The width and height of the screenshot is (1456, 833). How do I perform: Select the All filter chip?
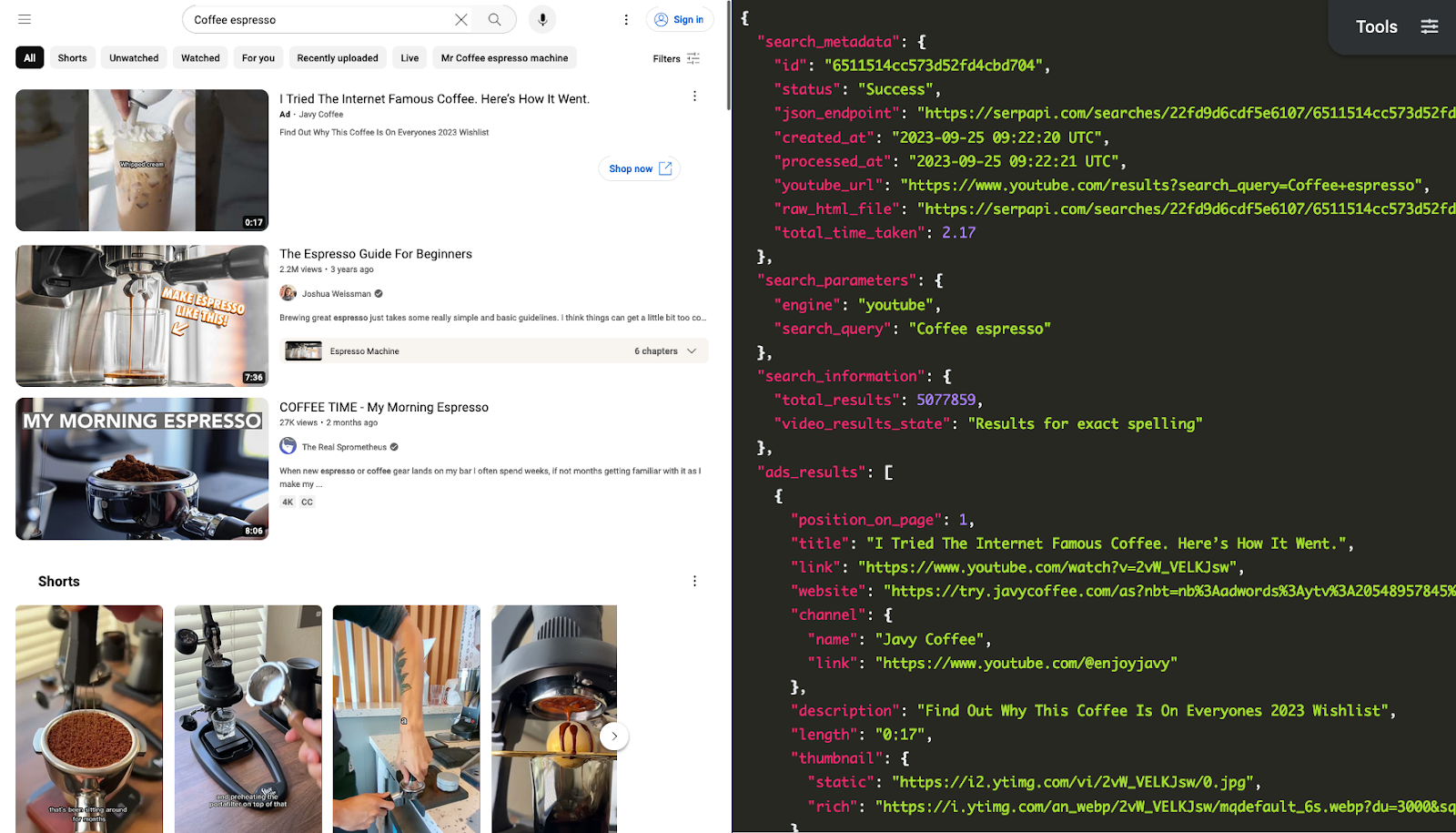pyautogui.click(x=30, y=57)
